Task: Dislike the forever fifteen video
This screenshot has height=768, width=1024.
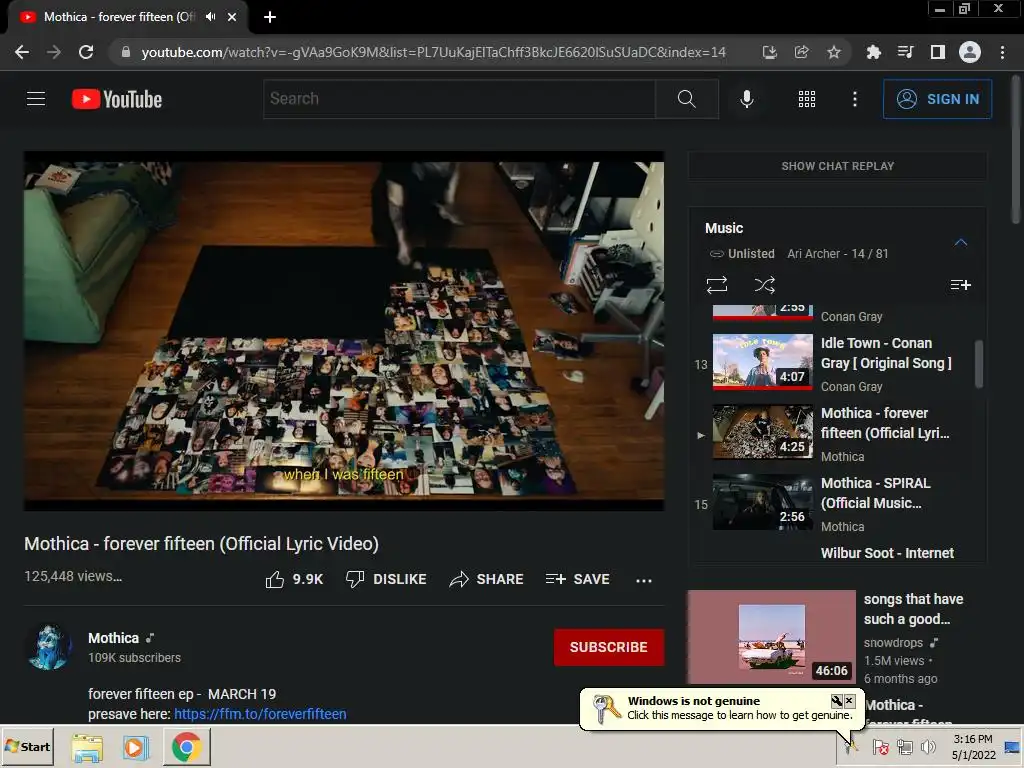Action: (386, 579)
